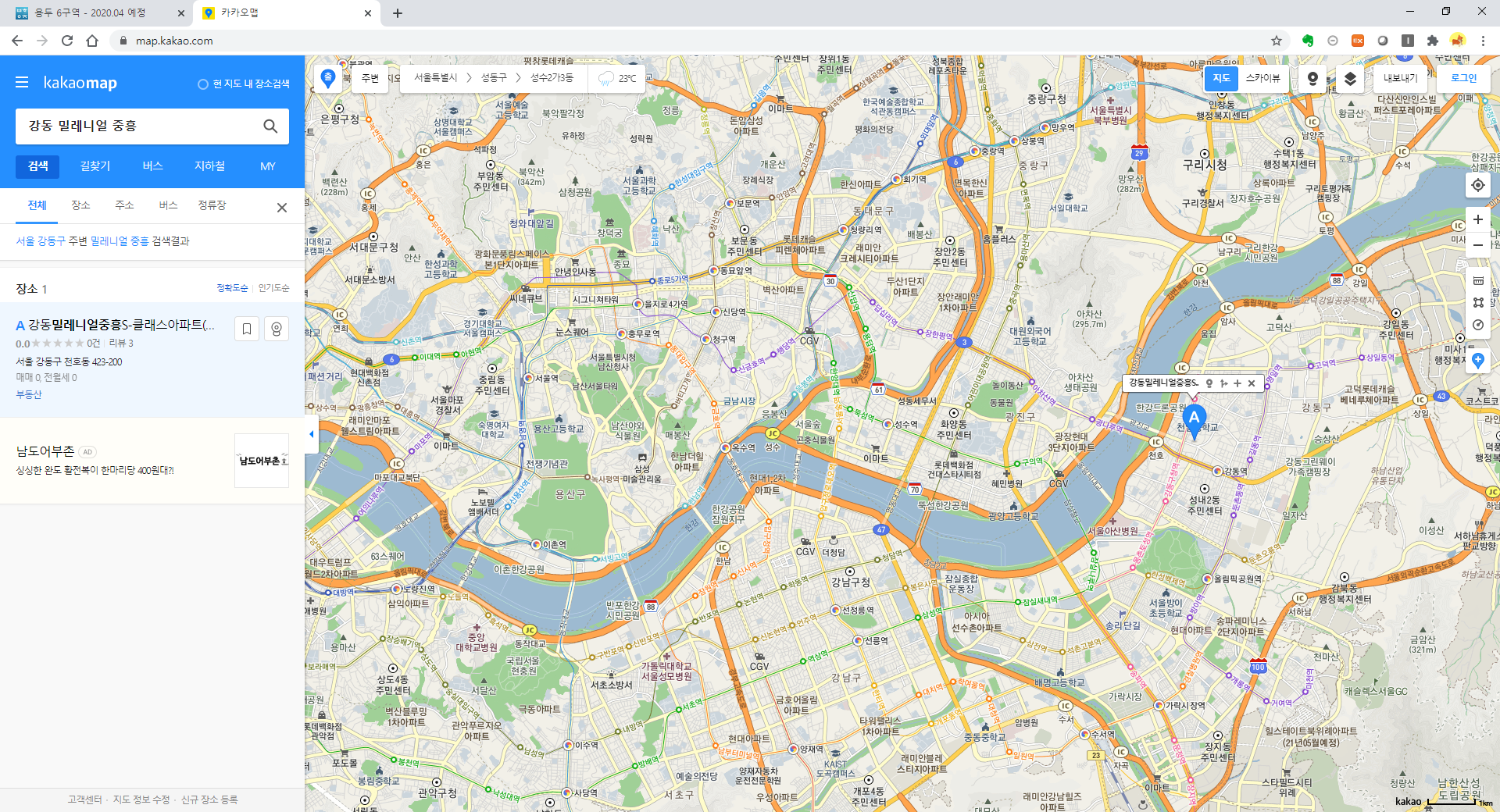Click plus icon in marker popup

point(1237,383)
